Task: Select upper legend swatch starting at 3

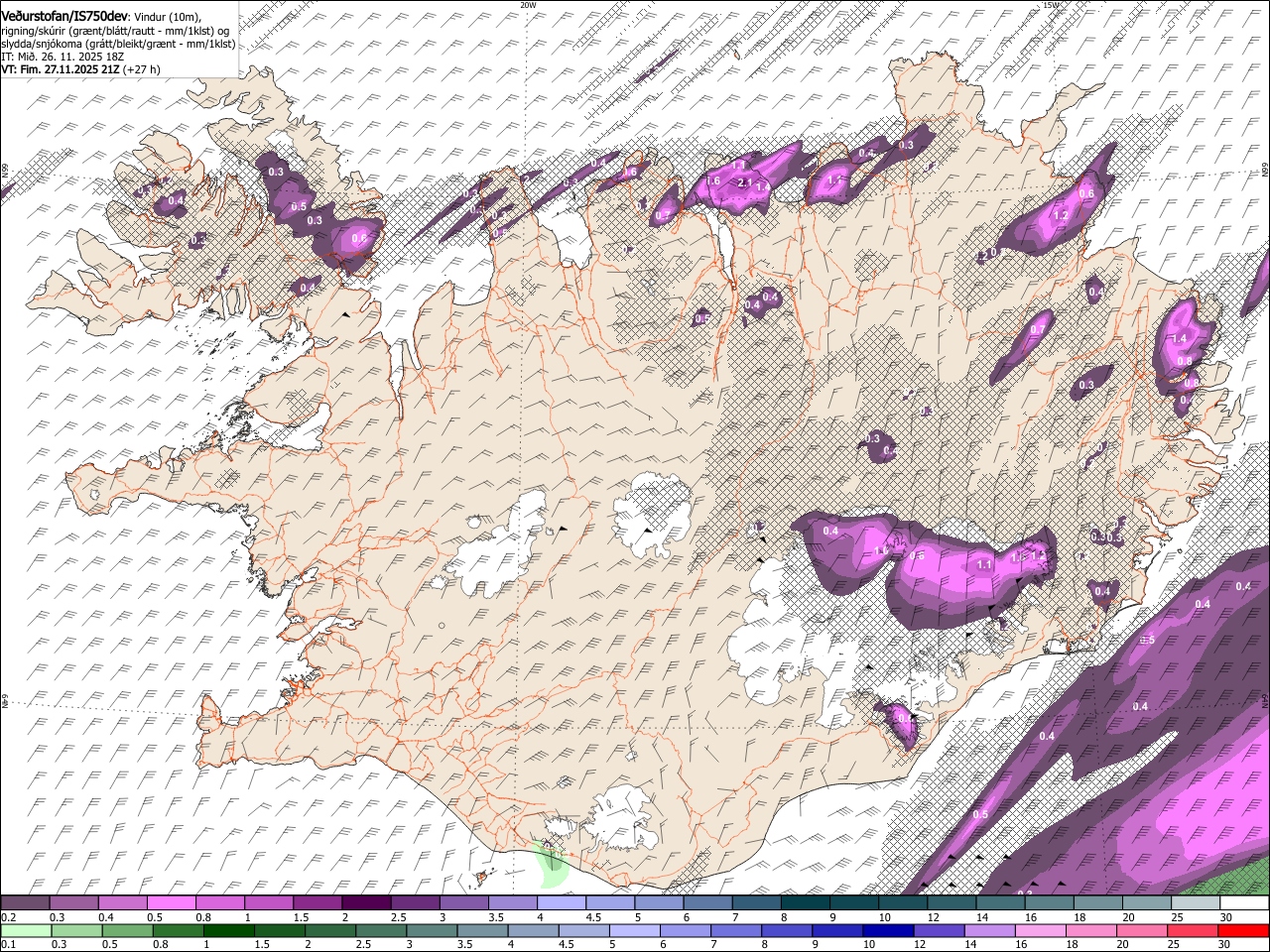Action: click(x=464, y=903)
